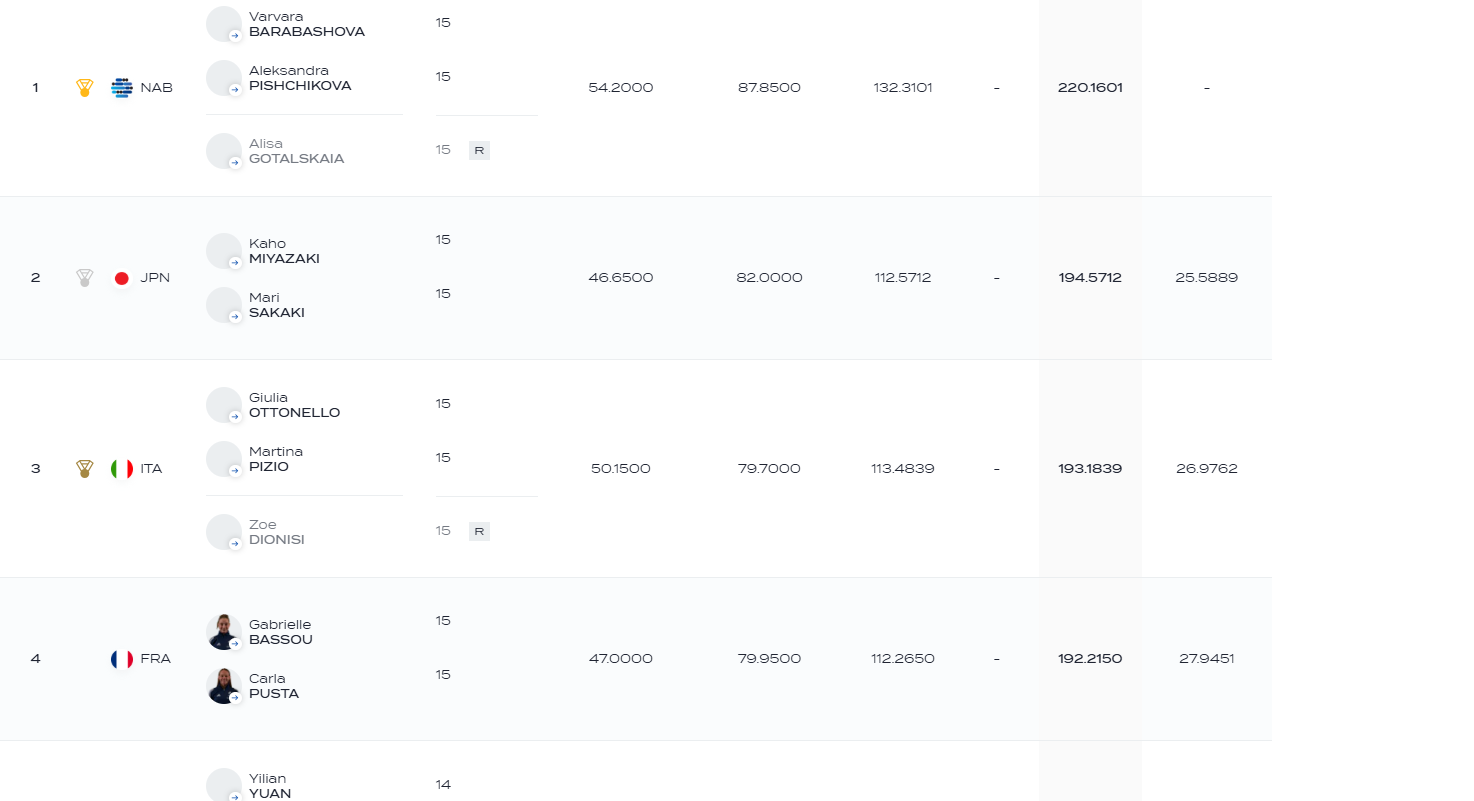This screenshot has width=1474, height=801.
Task: Open Mari SAKAKI athlete link
Action: click(277, 305)
